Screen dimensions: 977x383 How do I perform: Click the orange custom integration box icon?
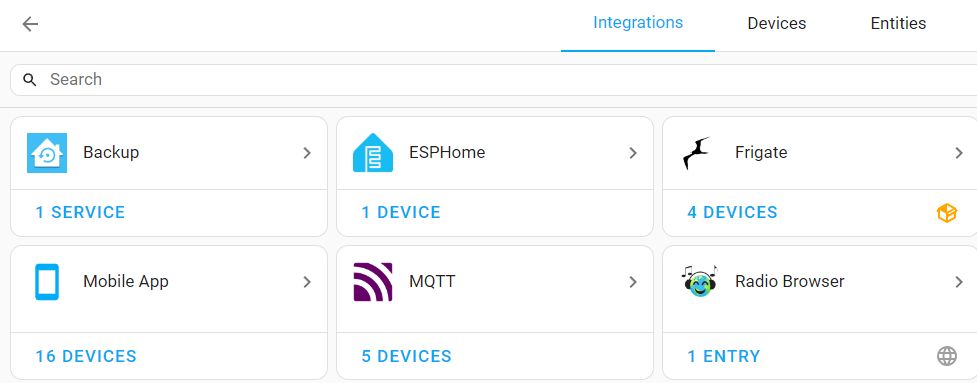pos(946,213)
